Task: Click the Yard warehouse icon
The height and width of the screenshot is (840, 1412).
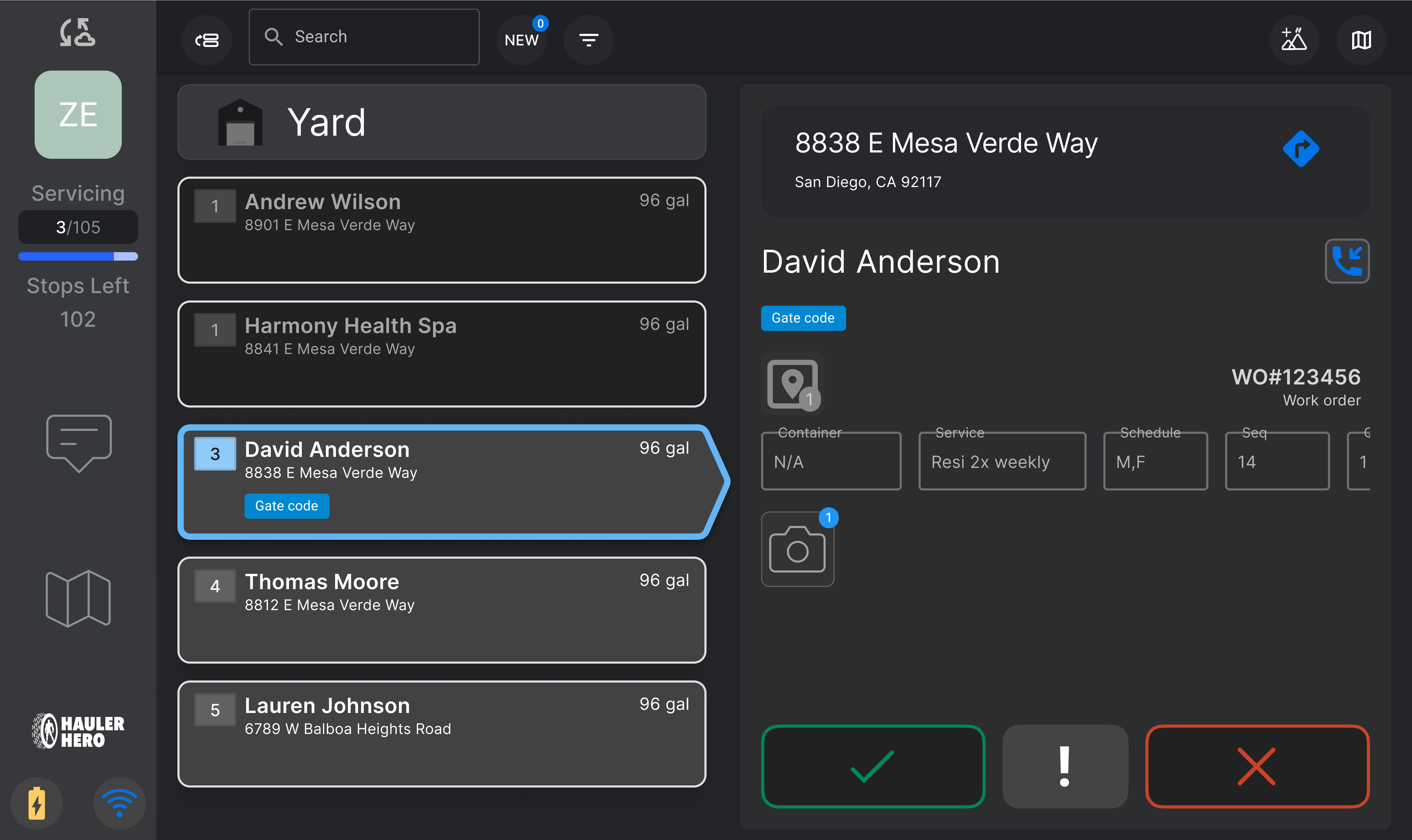Action: (240, 122)
